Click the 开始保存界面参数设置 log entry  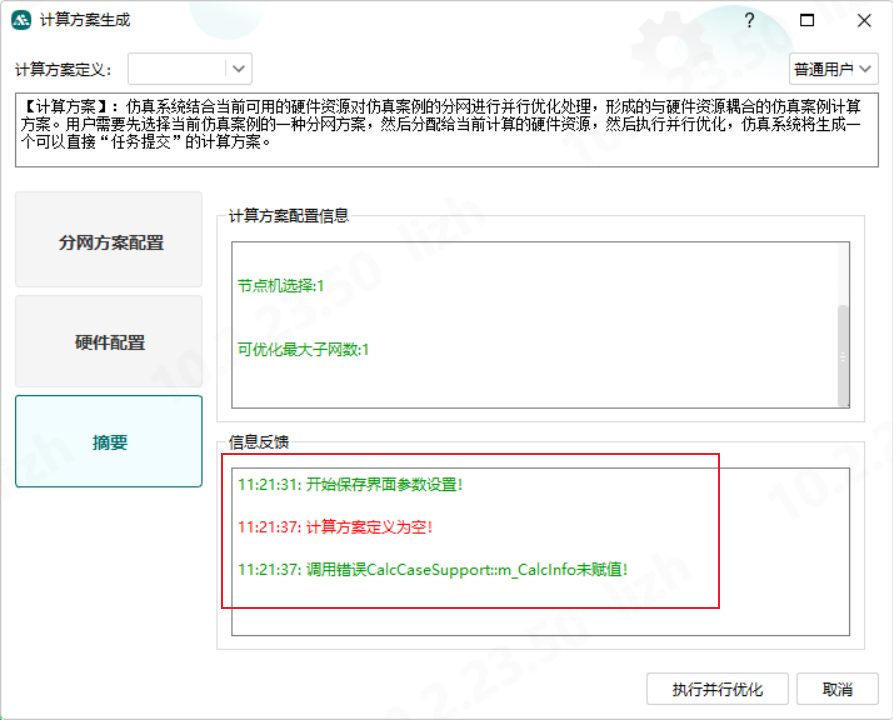(x=350, y=485)
